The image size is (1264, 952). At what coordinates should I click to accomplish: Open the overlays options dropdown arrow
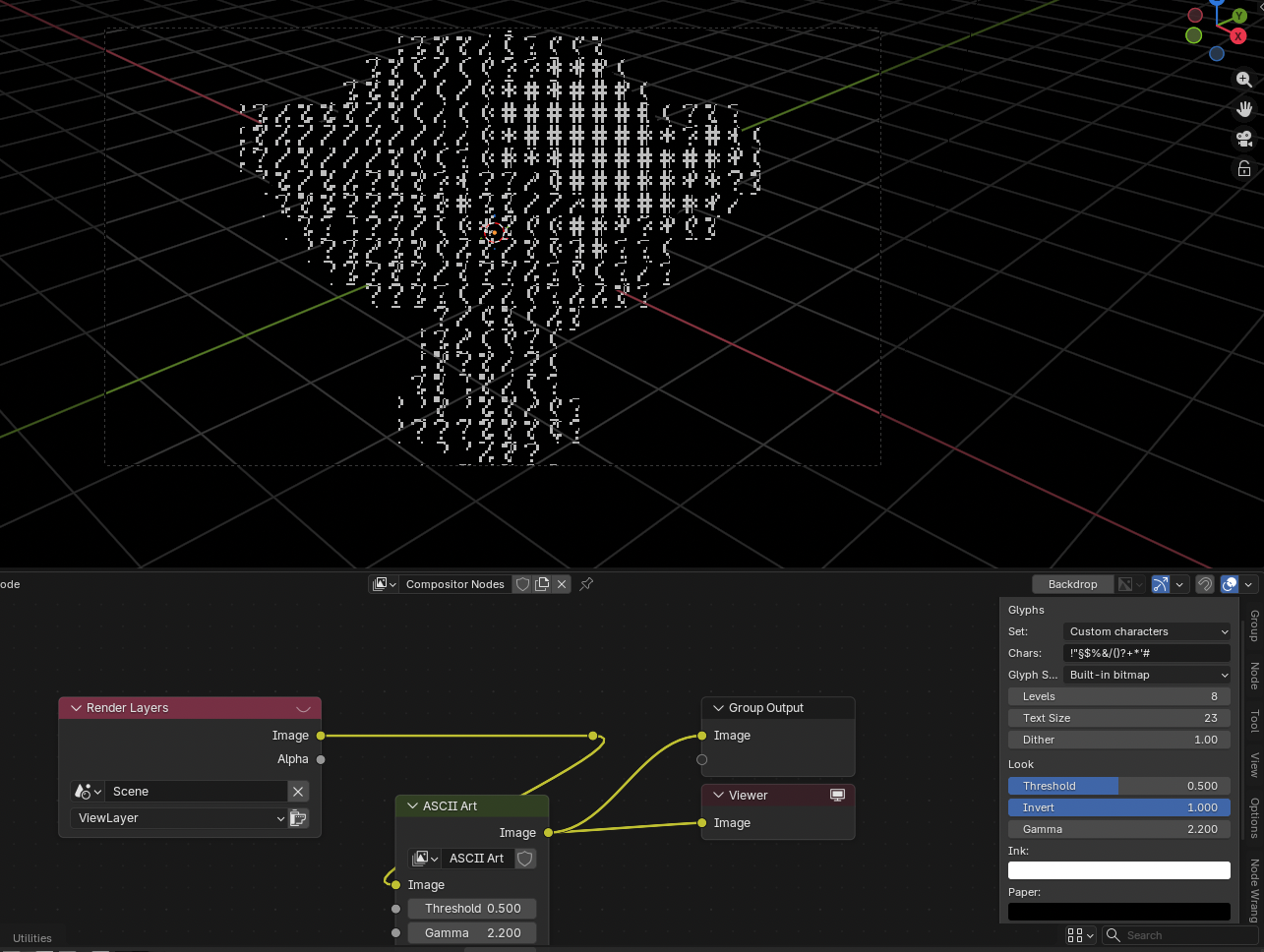(1249, 584)
